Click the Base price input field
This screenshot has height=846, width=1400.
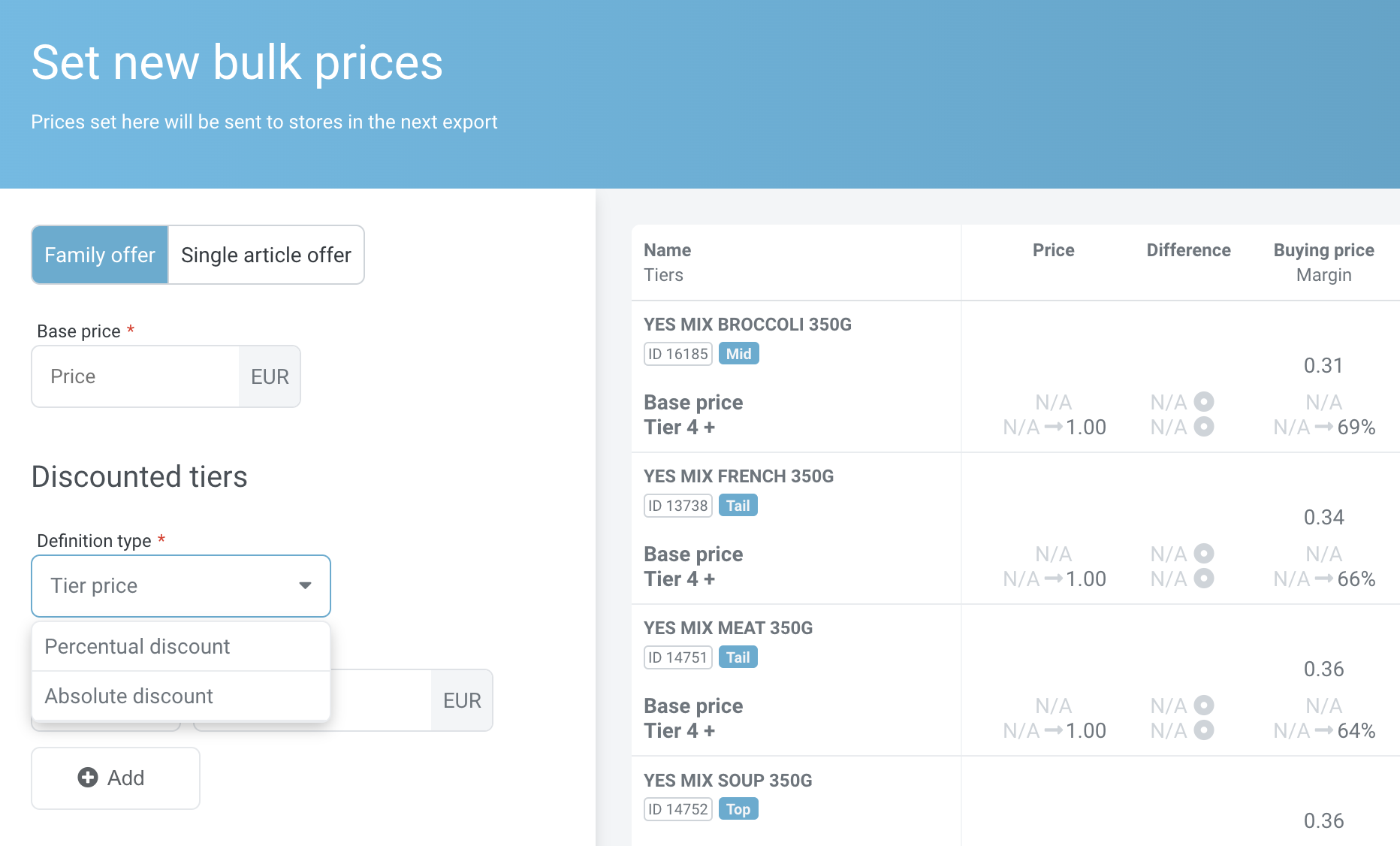point(135,376)
